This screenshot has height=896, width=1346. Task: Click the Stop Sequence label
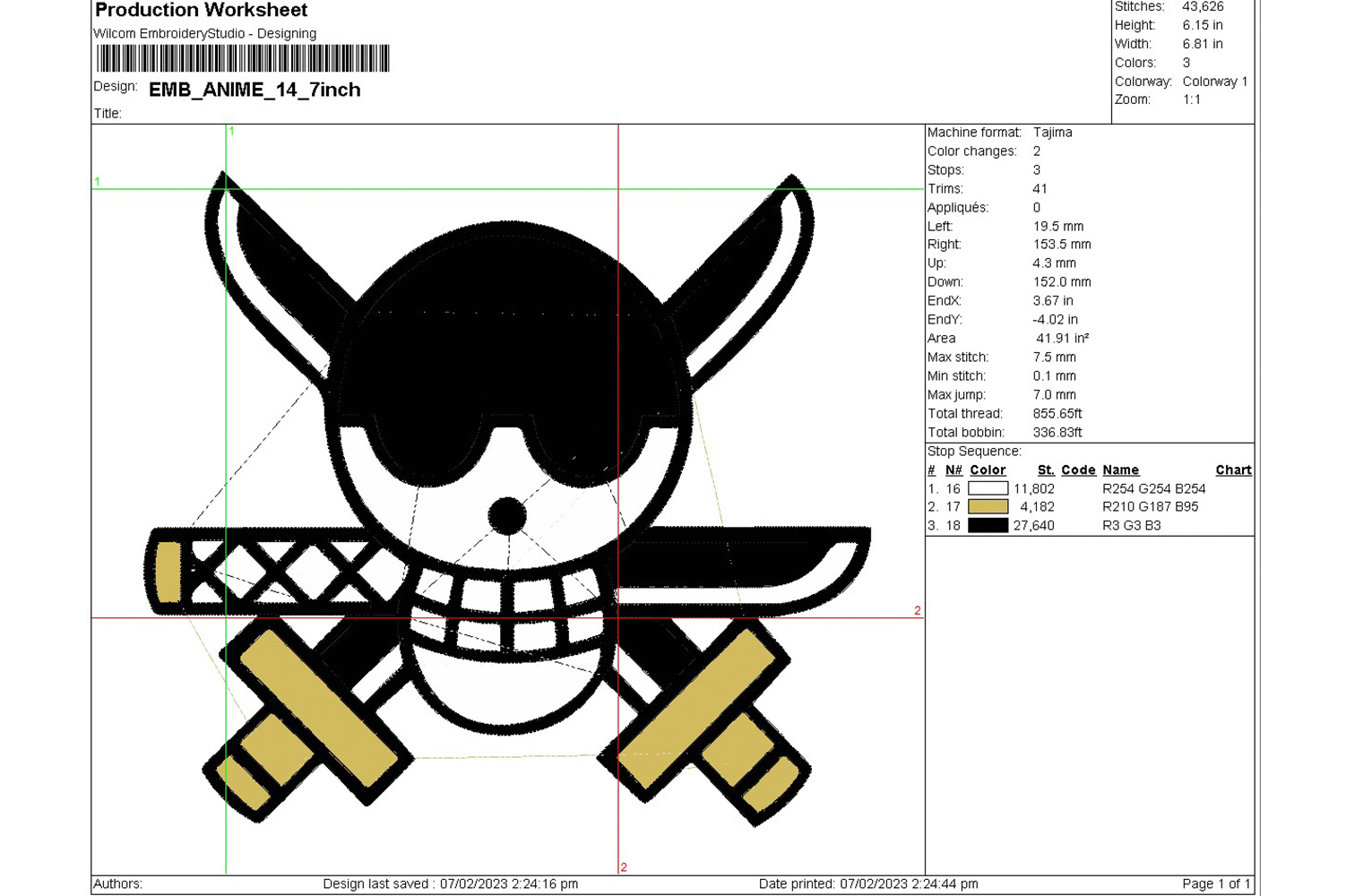pos(974,451)
